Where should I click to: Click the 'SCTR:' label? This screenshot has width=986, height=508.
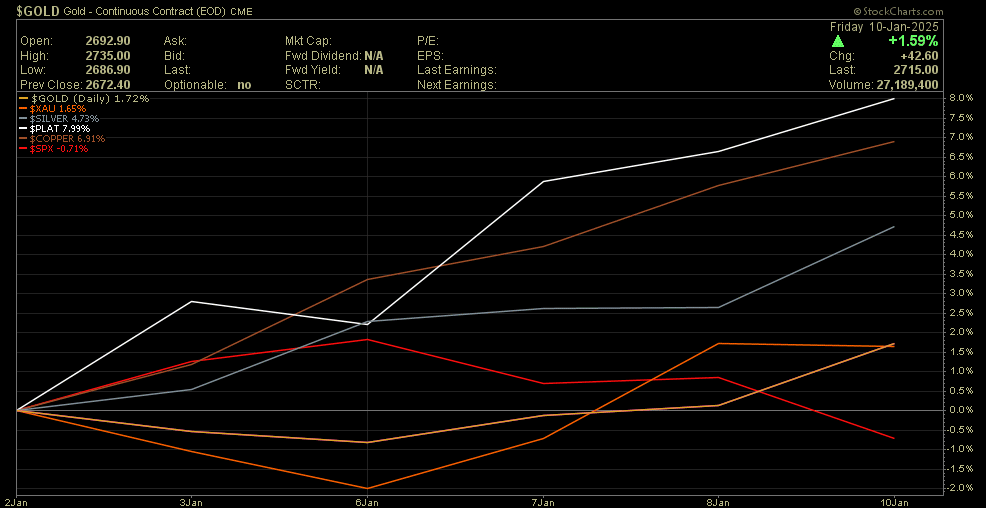[x=303, y=84]
